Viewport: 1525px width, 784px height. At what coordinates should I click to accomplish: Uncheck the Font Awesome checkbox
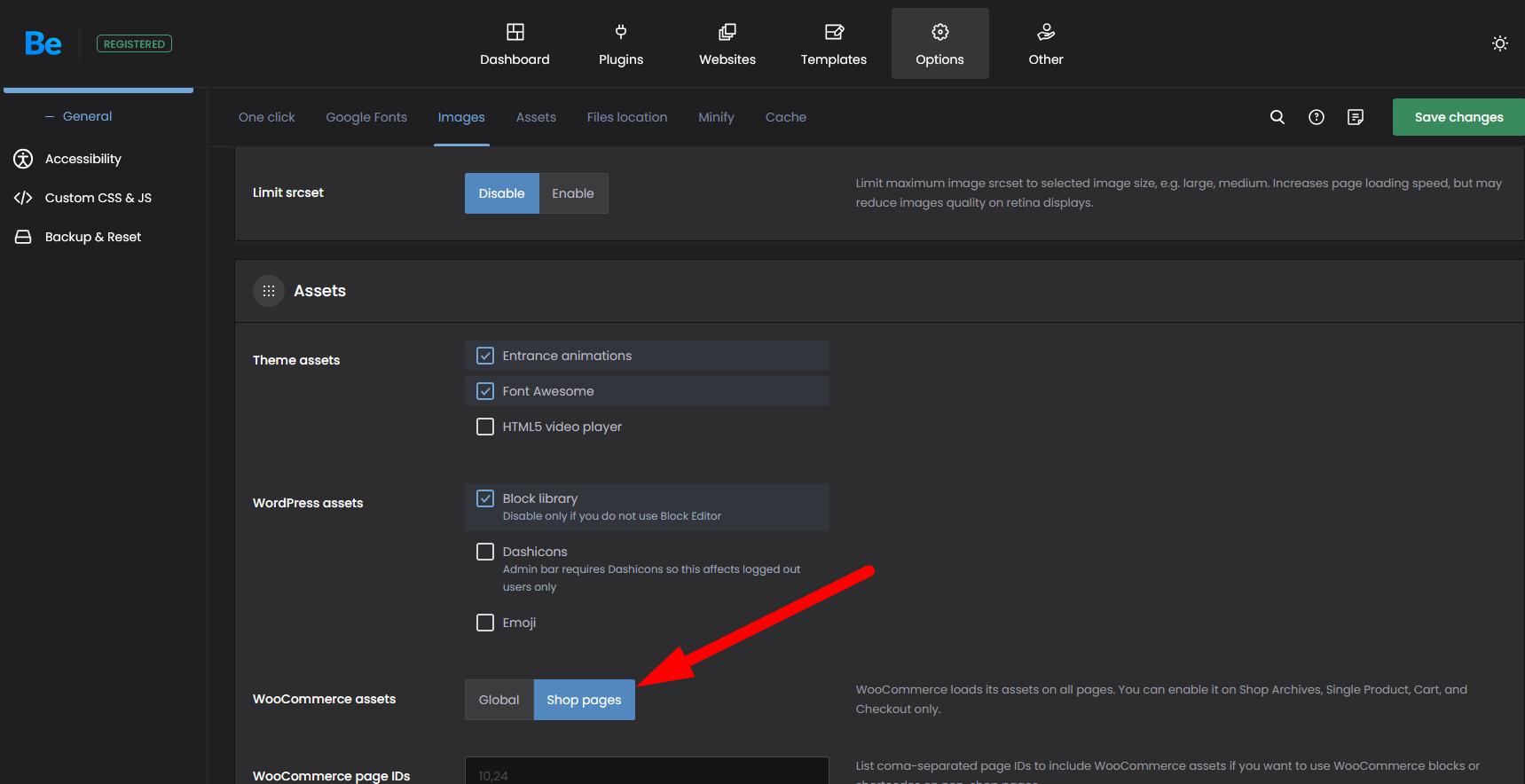485,391
